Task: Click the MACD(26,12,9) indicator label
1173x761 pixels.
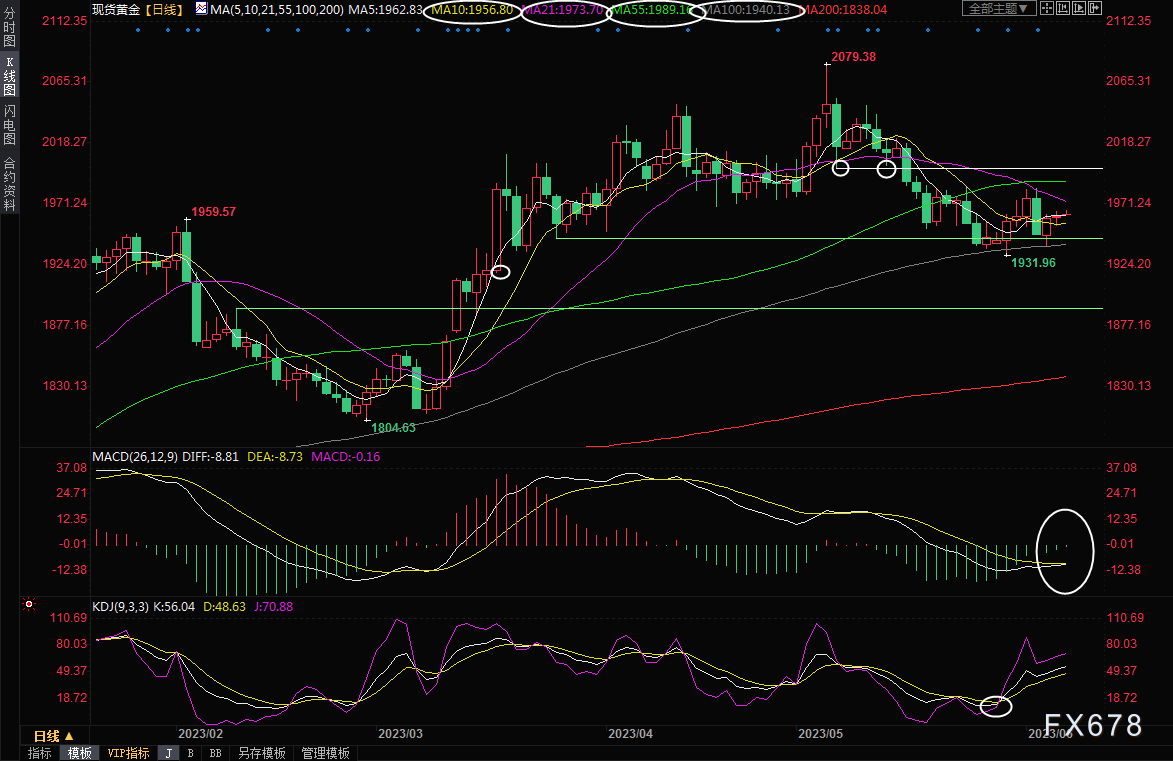Action: (136, 457)
